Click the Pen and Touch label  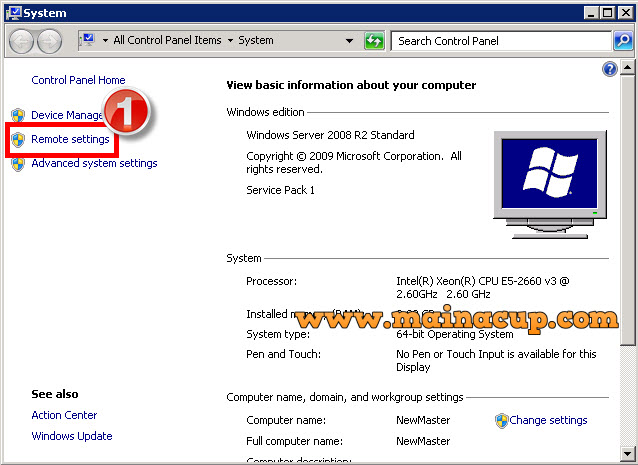(283, 354)
